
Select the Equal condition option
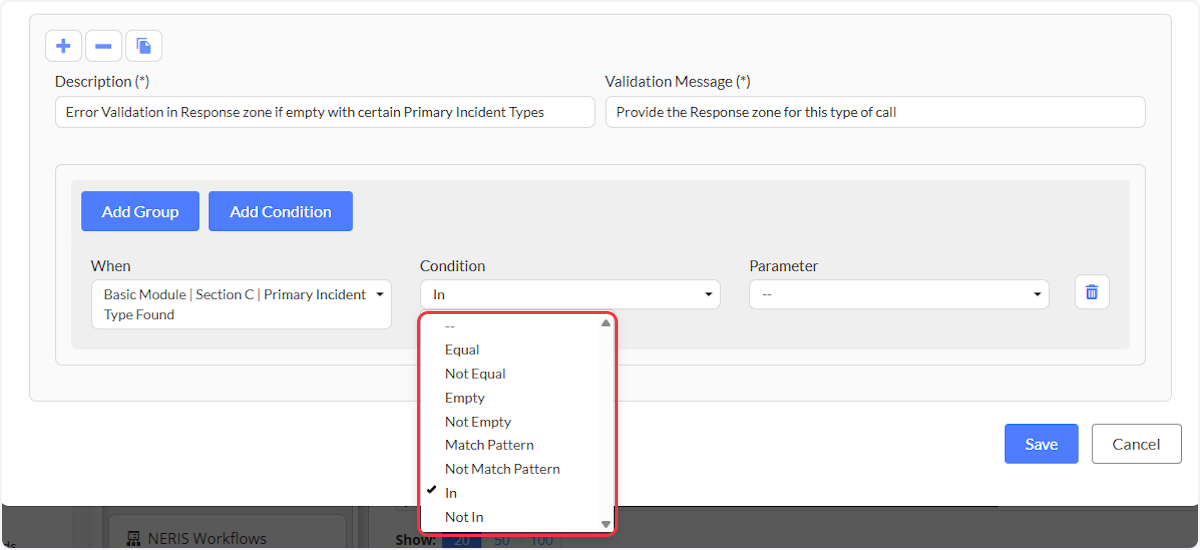[x=511, y=350]
